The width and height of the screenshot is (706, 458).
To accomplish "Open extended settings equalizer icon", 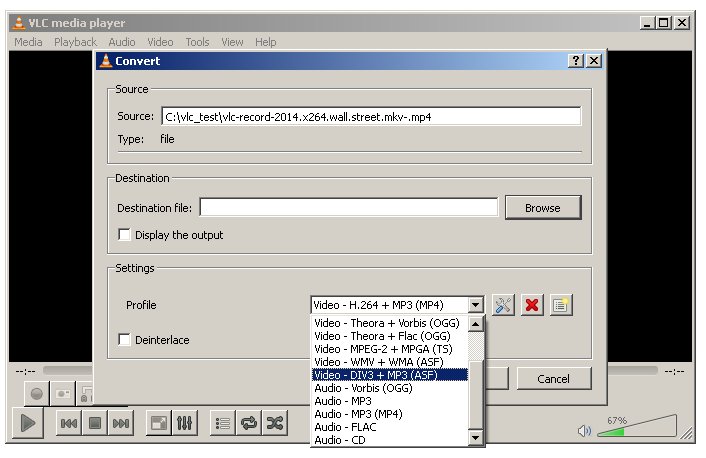I will (185, 423).
